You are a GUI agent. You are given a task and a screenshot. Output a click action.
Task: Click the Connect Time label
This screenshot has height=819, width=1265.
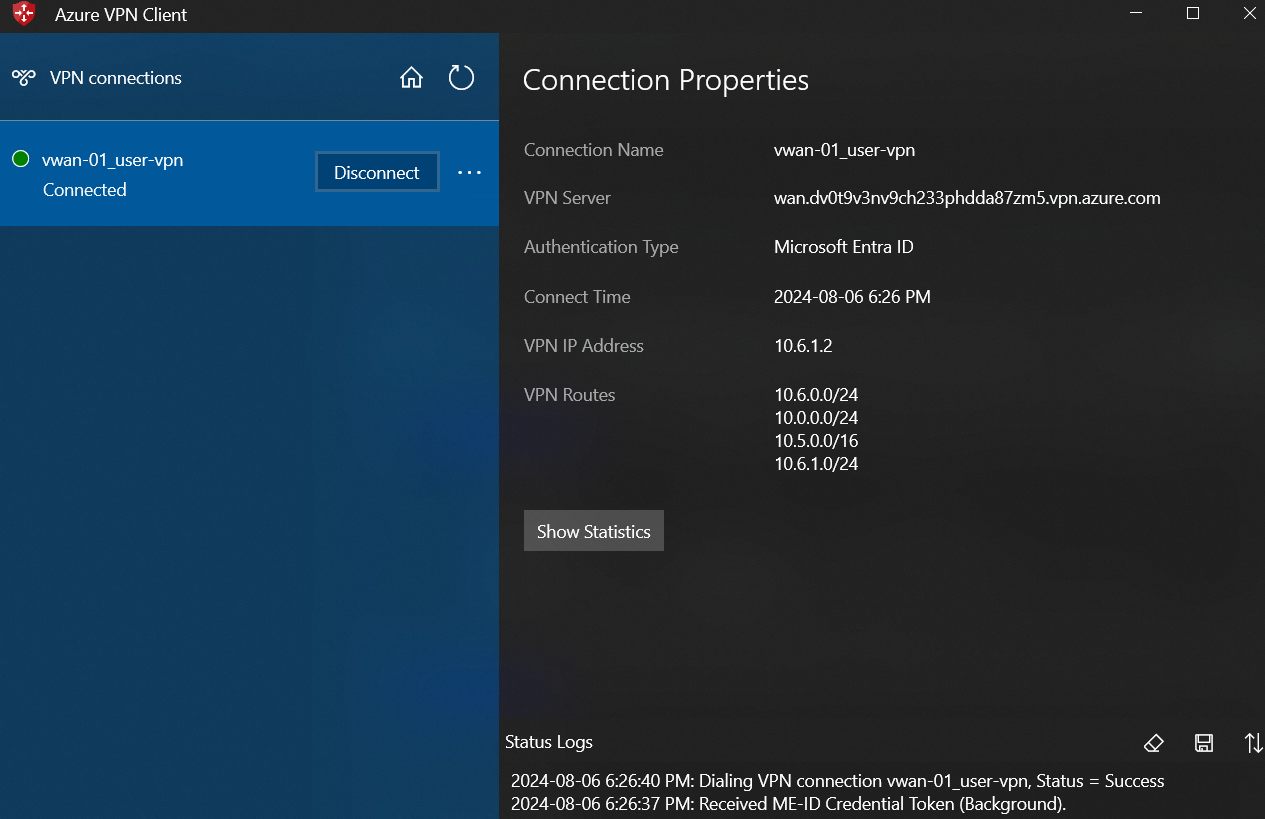pos(577,297)
